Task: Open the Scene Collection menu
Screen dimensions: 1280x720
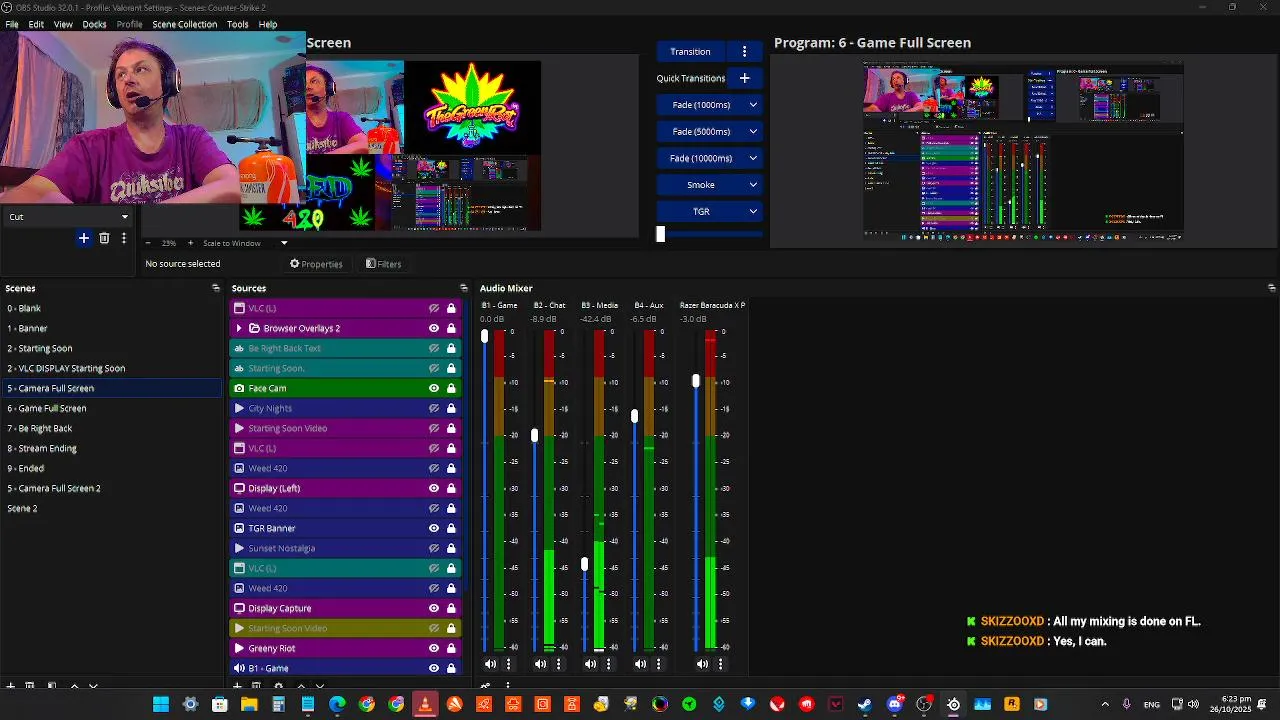Action: tap(184, 24)
